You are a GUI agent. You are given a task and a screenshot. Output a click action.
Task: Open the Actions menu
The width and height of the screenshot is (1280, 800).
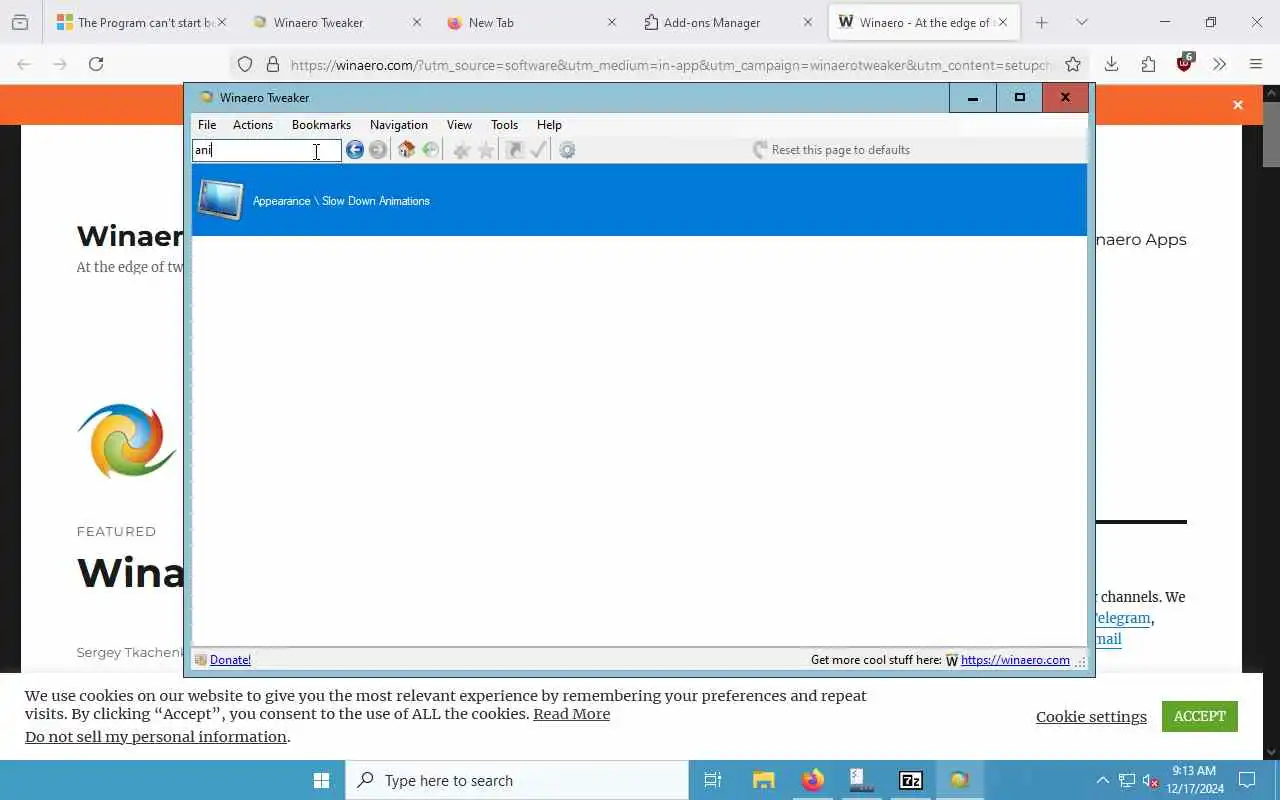[253, 125]
